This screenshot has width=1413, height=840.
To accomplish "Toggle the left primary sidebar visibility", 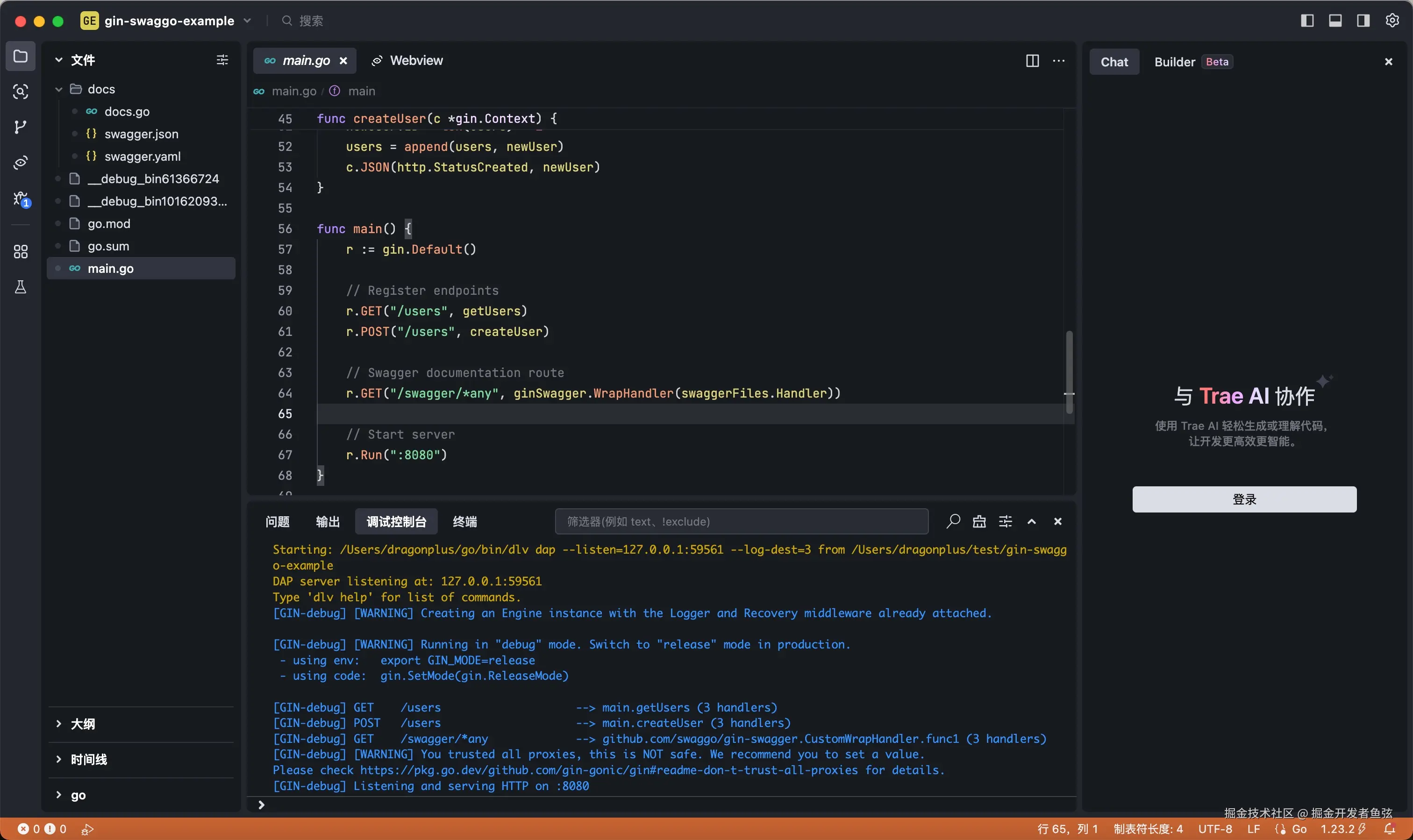I will [1307, 21].
